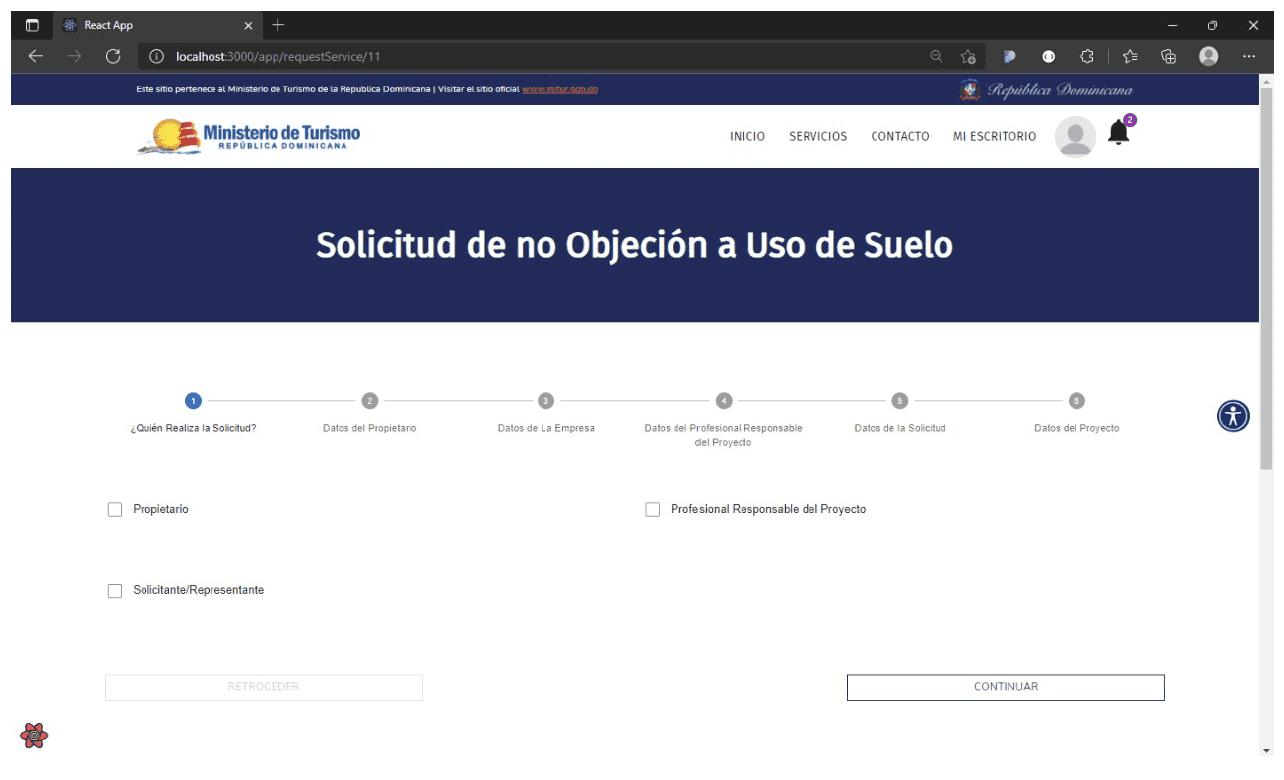Open the browser profile icon

[x=1209, y=56]
